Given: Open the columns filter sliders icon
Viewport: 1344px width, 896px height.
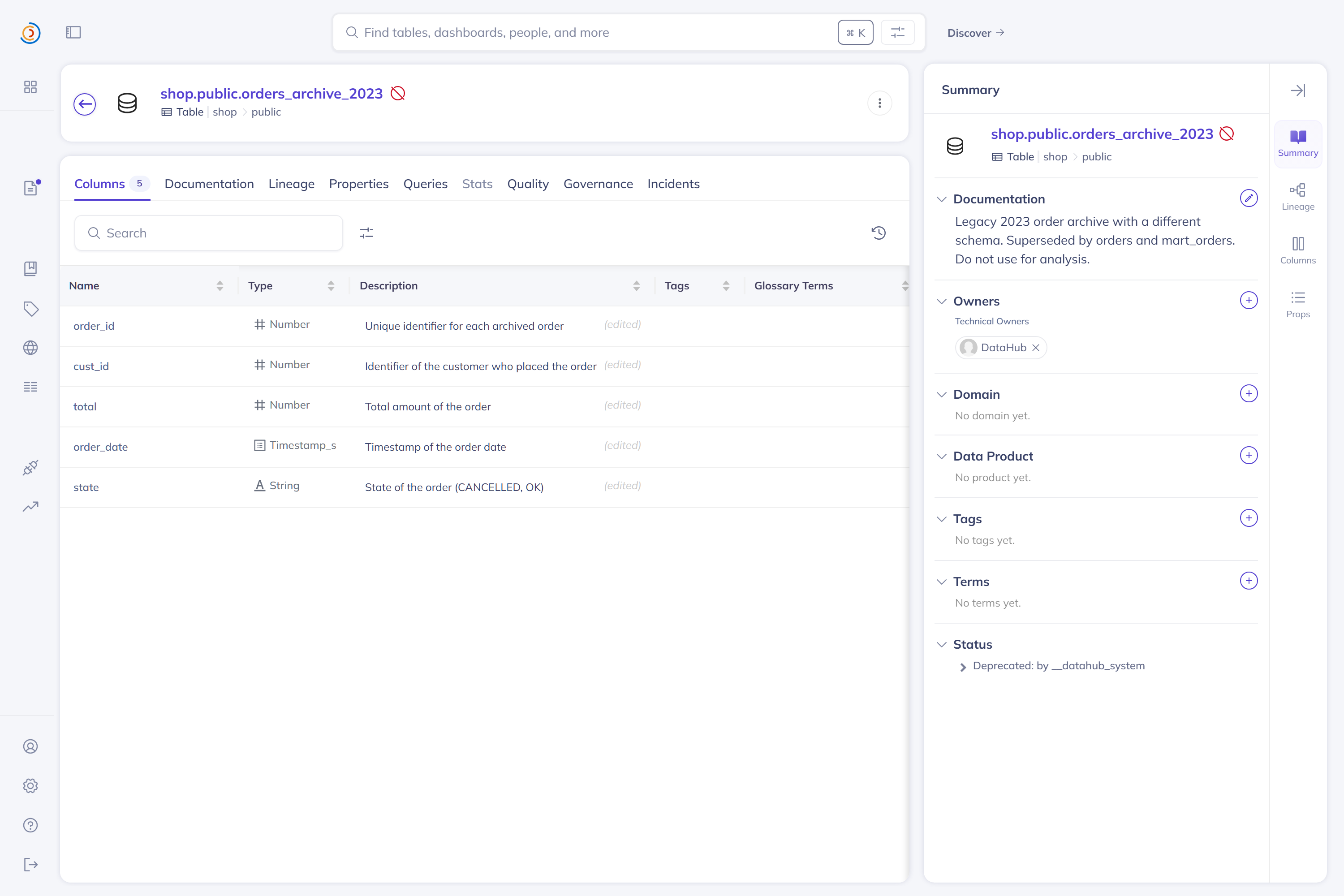Looking at the screenshot, I should tap(366, 233).
